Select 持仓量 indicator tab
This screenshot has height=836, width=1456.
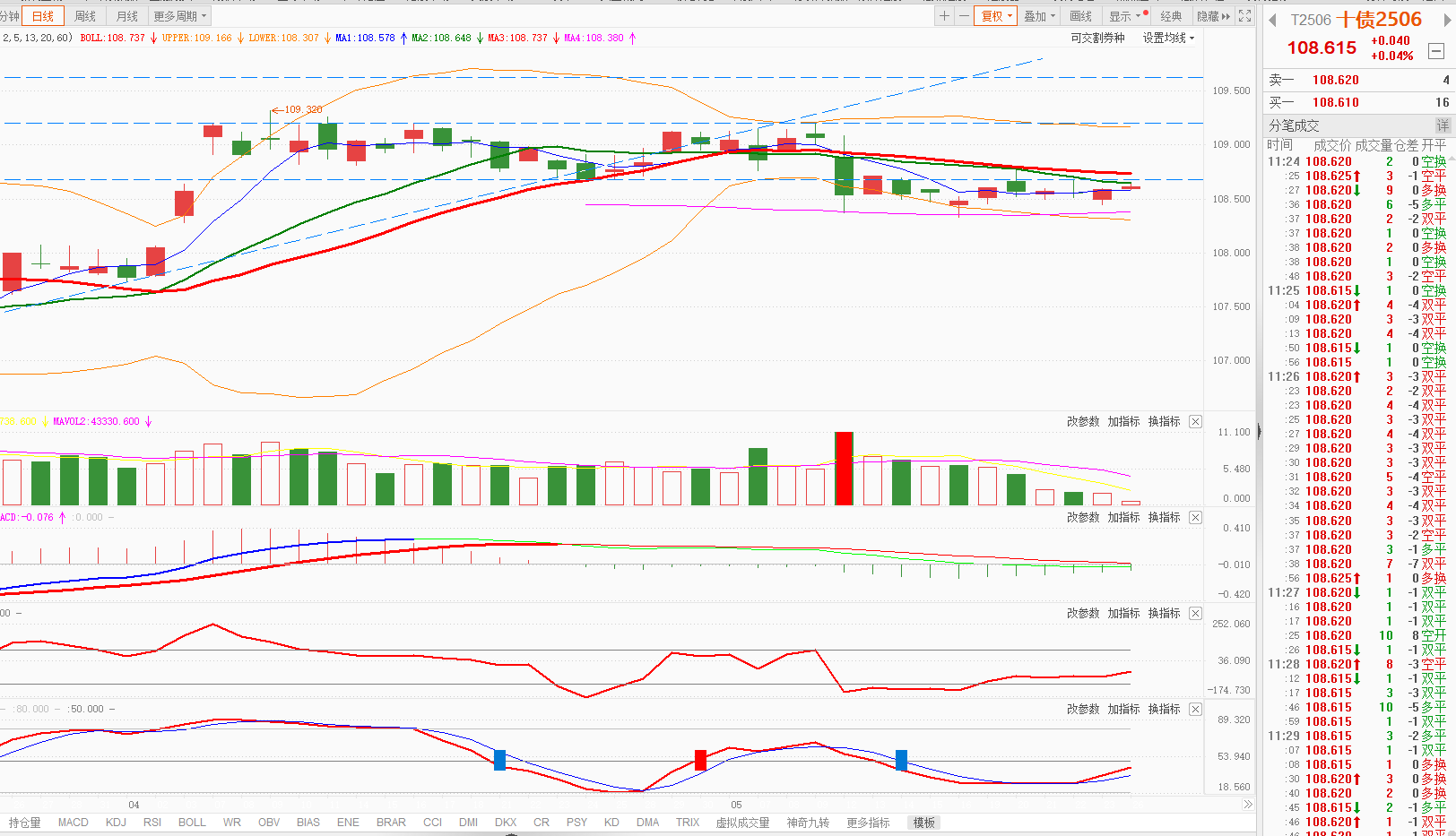(24, 823)
